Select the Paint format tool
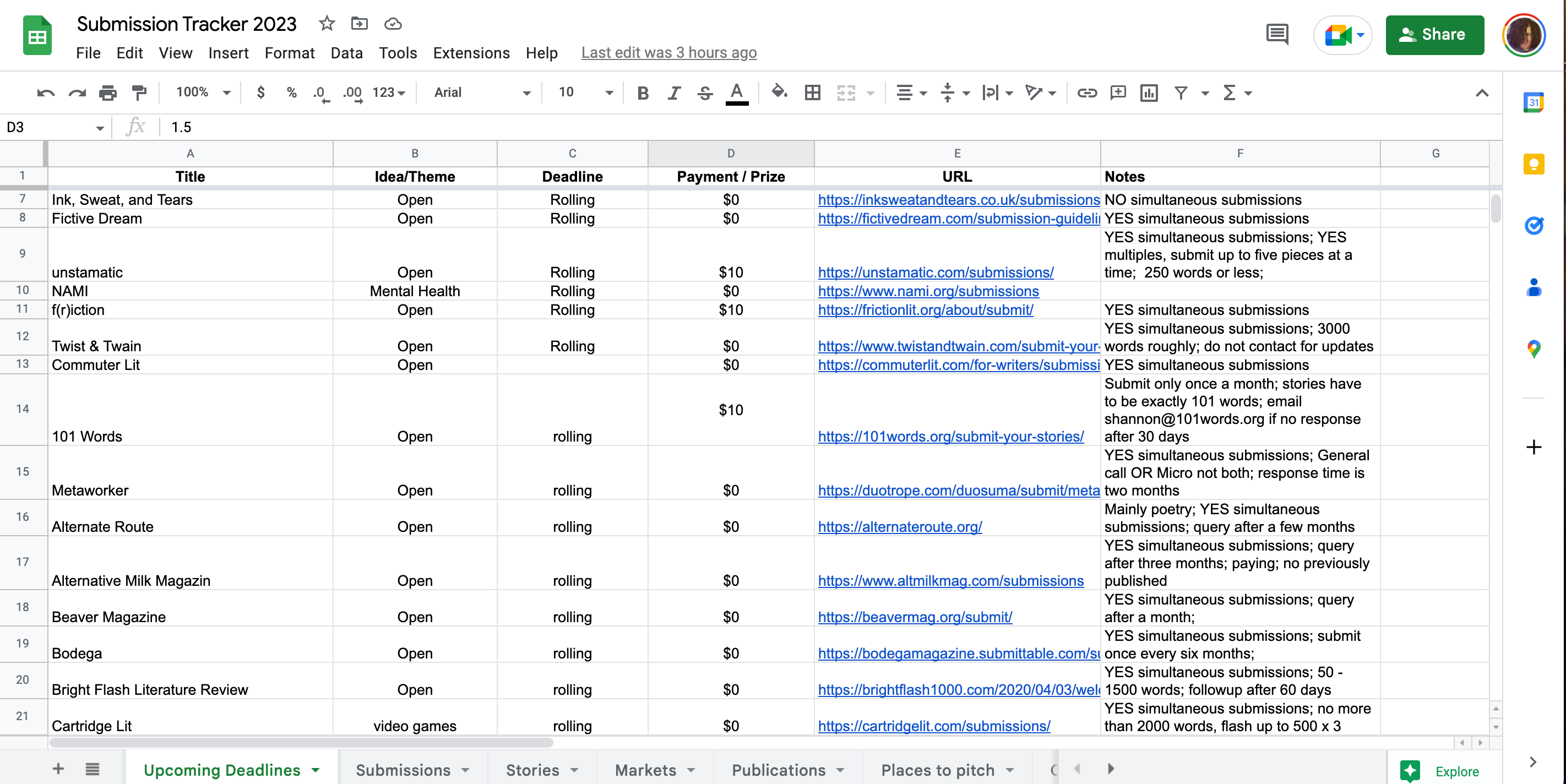This screenshot has width=1566, height=784. click(x=139, y=93)
